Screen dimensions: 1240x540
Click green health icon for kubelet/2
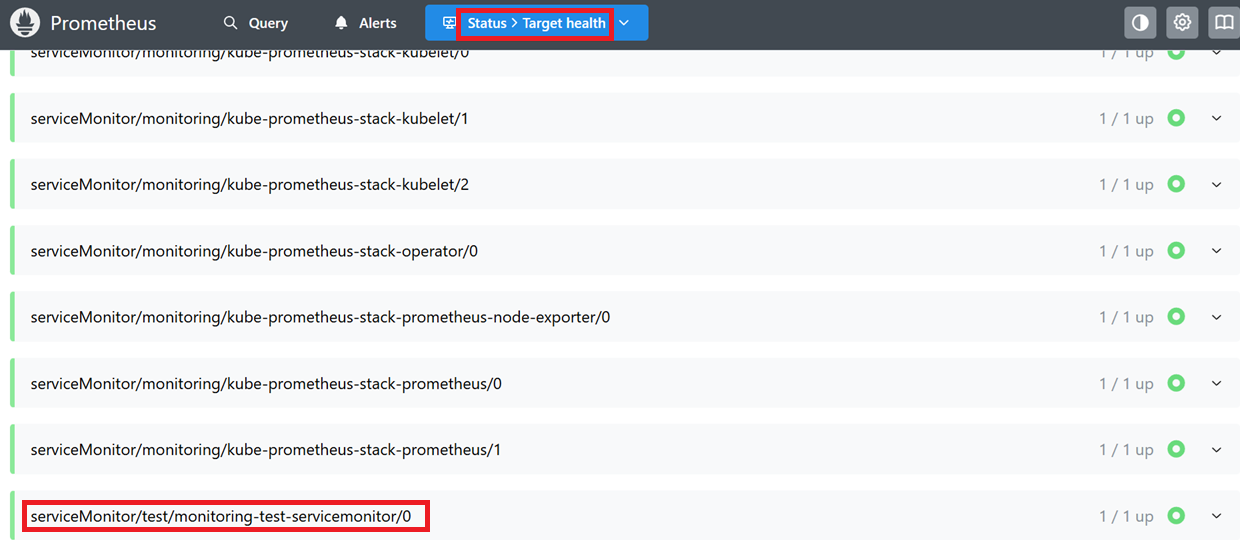point(1176,184)
